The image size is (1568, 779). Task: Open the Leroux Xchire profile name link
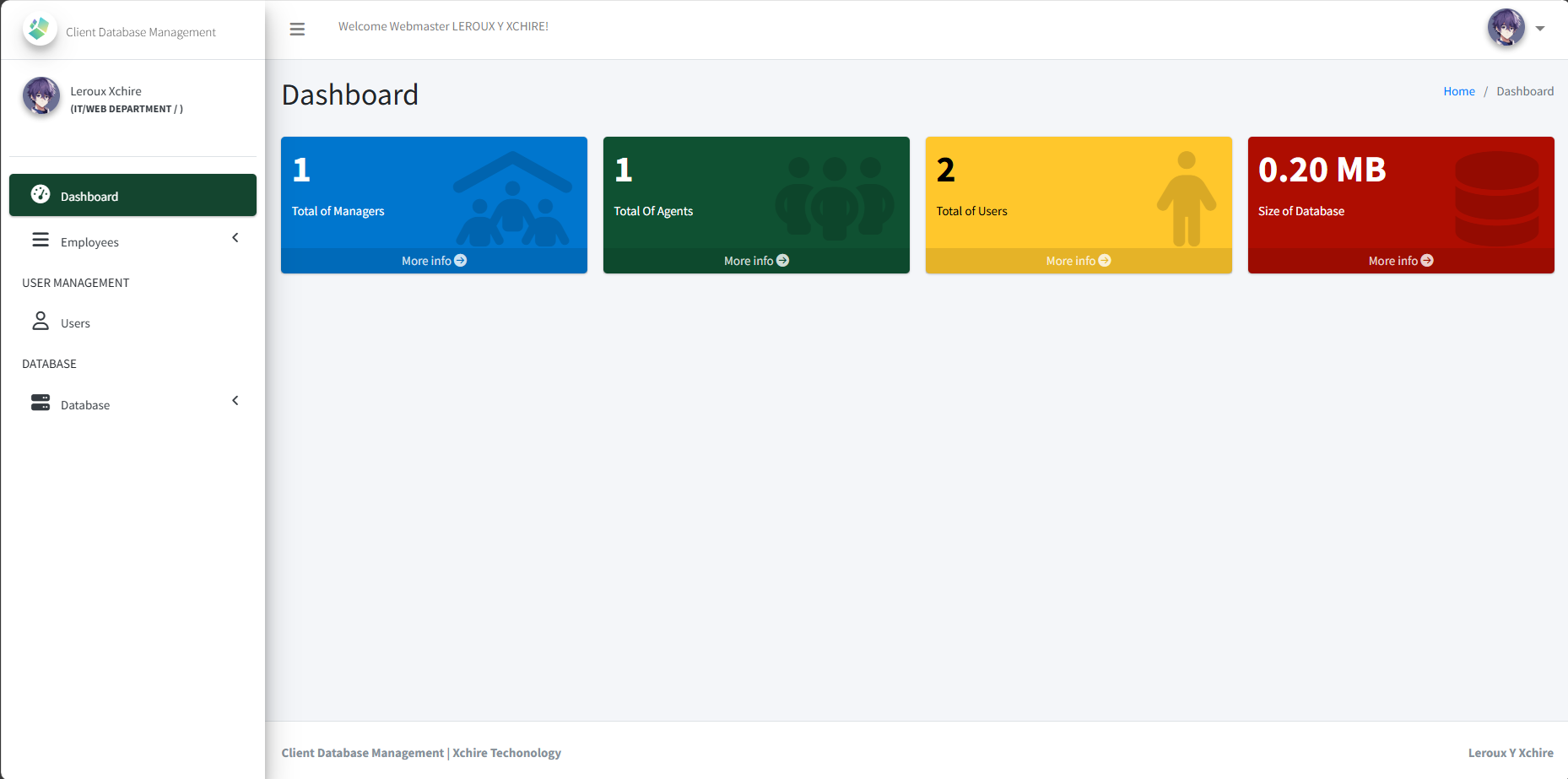coord(106,91)
